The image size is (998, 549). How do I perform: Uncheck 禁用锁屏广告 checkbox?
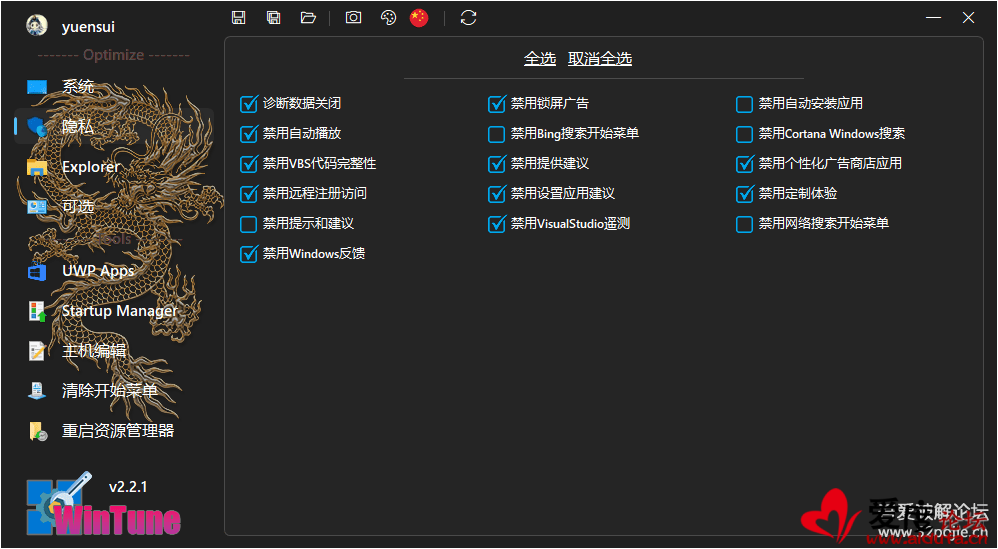click(496, 104)
